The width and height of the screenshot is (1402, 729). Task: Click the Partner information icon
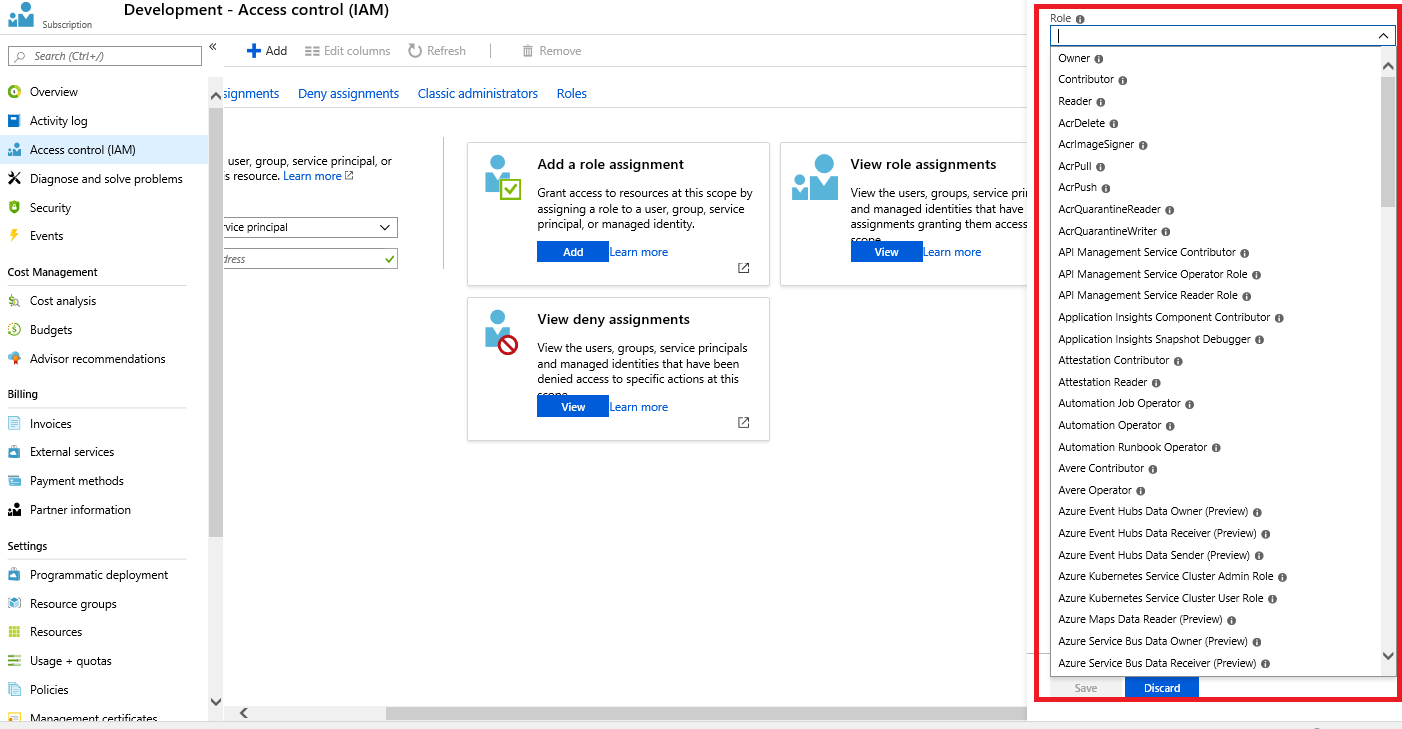(14, 510)
